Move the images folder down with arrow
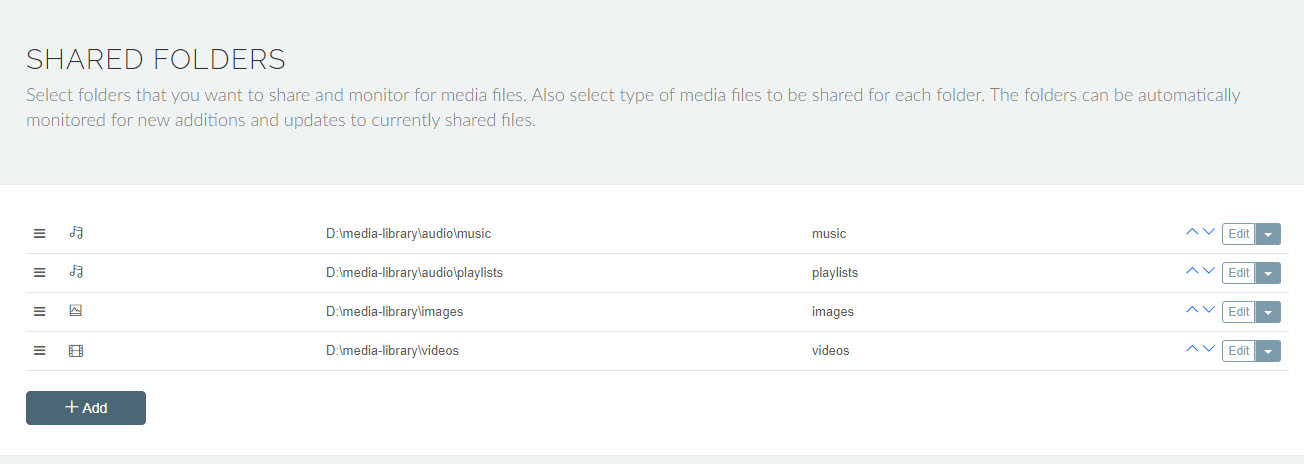 (x=1209, y=310)
